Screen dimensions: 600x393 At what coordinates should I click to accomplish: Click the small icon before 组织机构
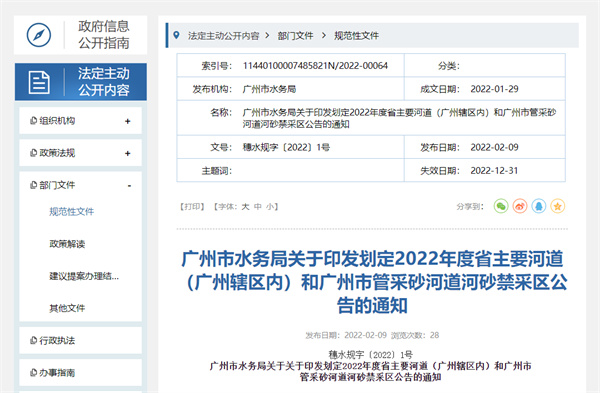pyautogui.click(x=33, y=121)
